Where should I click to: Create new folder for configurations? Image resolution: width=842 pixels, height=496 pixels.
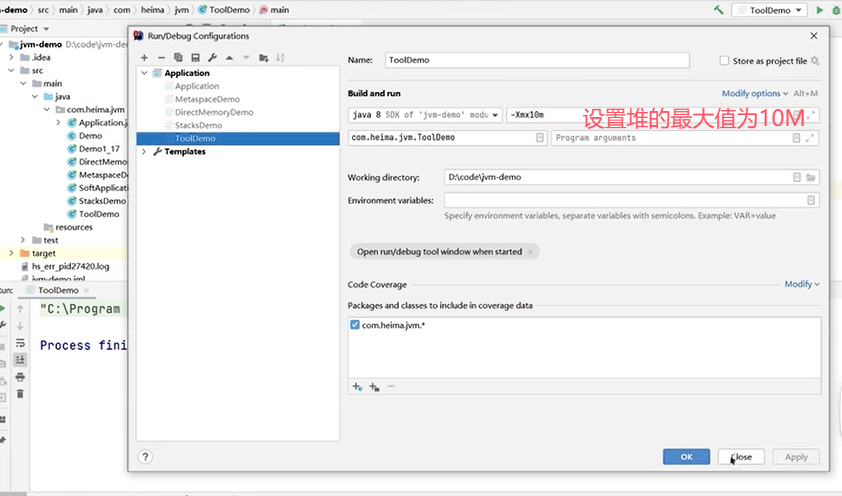tap(263, 57)
